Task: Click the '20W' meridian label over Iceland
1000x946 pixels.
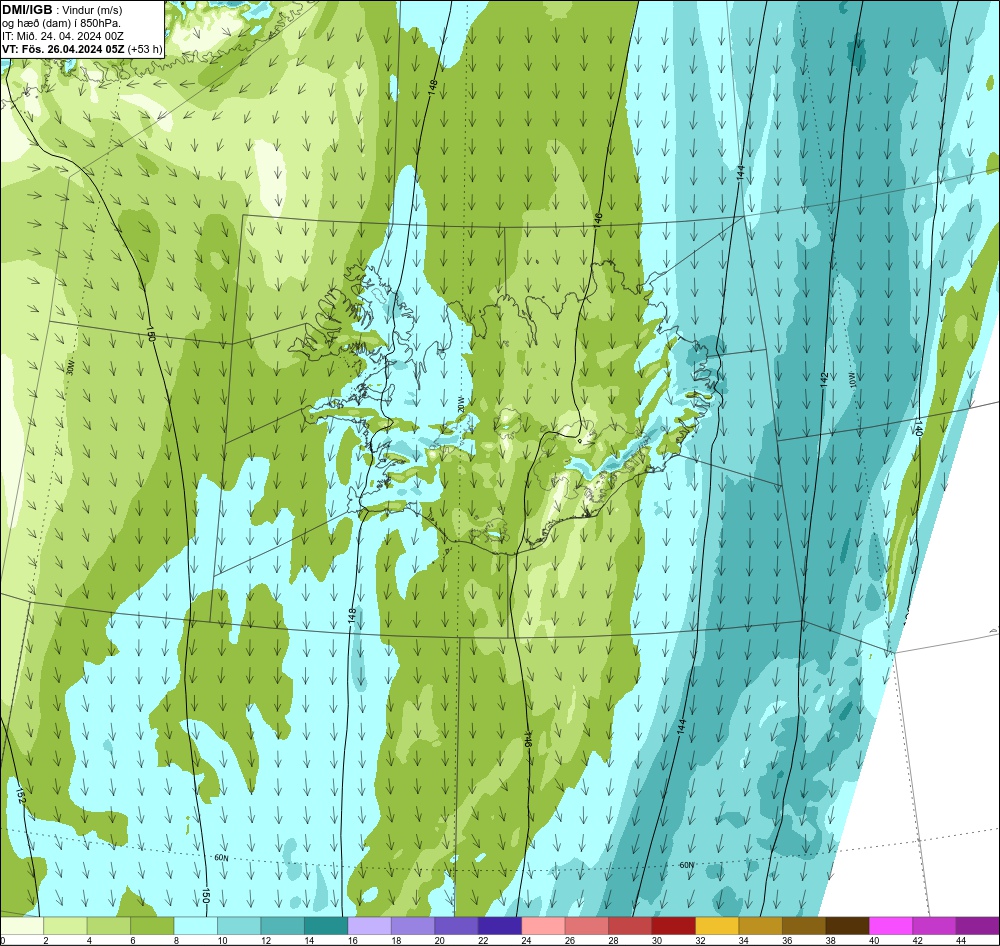Action: pyautogui.click(x=460, y=404)
